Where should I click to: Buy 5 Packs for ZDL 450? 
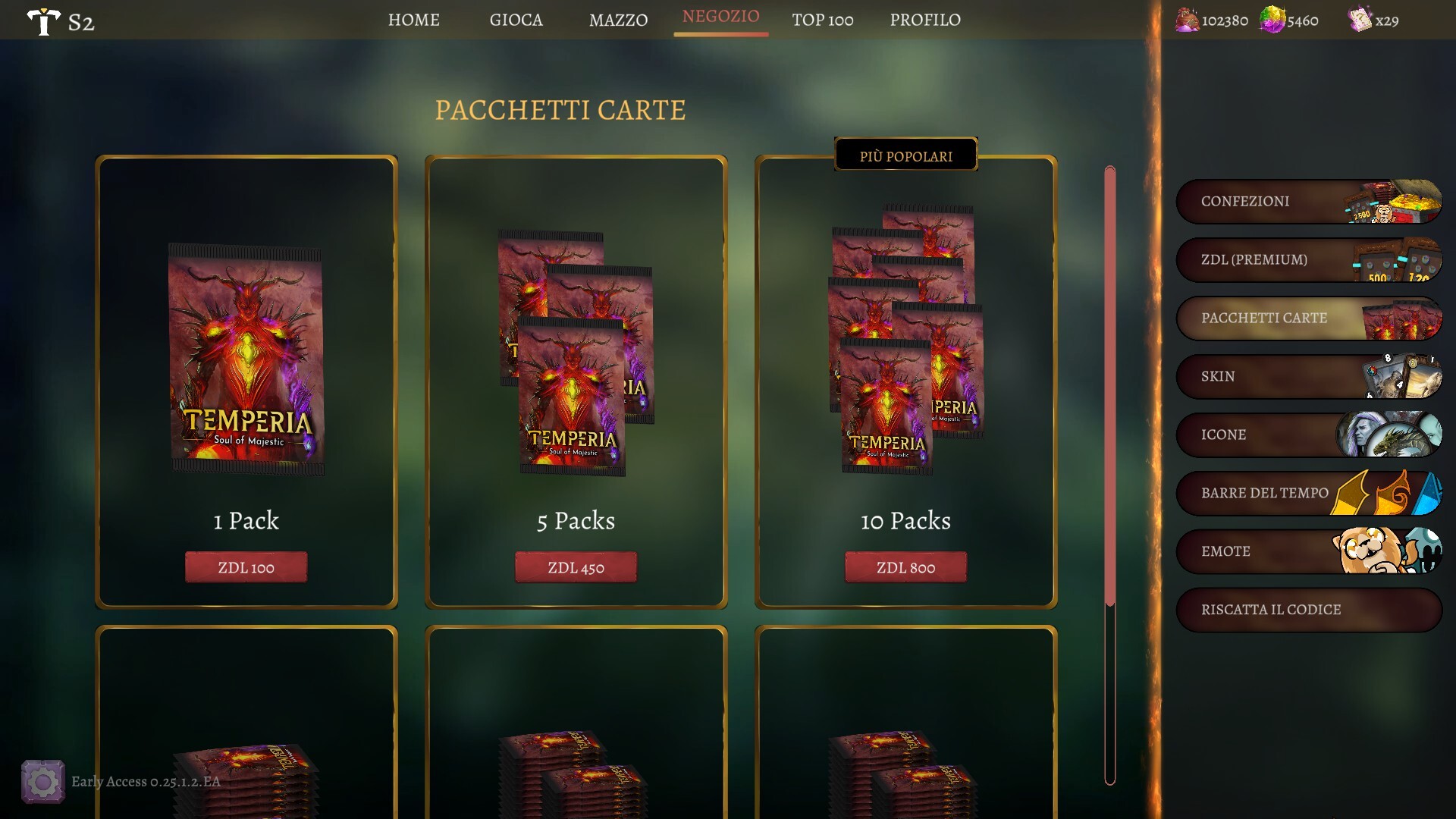click(576, 567)
